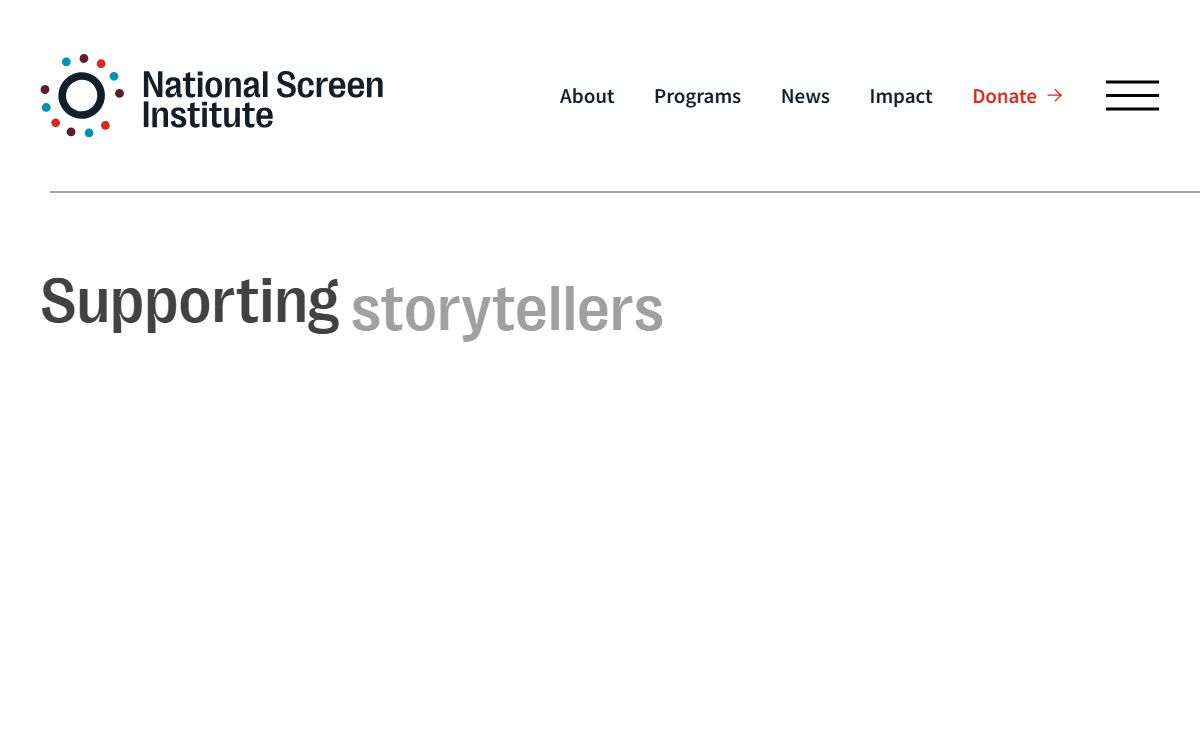Image resolution: width=1200 pixels, height=740 pixels.
Task: Open the Programs menu item
Action: coord(697,96)
